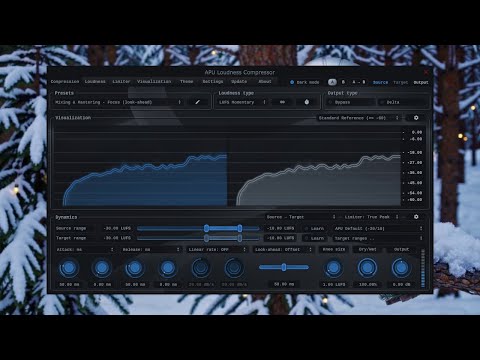This screenshot has width=480, height=360.
Task: Click the Source range minimum -30.00 LUFS field
Action: coord(117,228)
